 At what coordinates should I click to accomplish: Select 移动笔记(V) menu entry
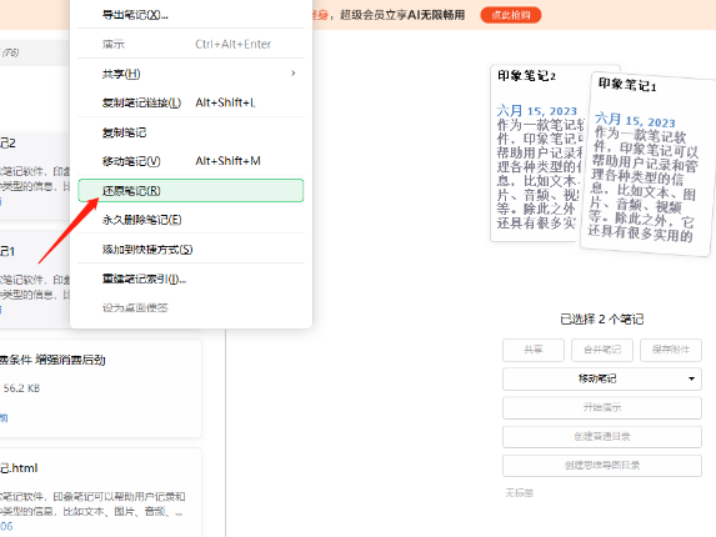pyautogui.click(x=191, y=161)
